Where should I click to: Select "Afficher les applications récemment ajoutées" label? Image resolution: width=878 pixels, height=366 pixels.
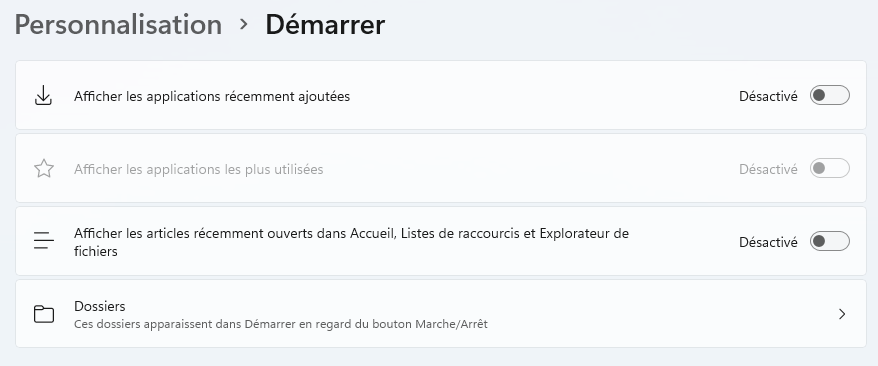212,96
